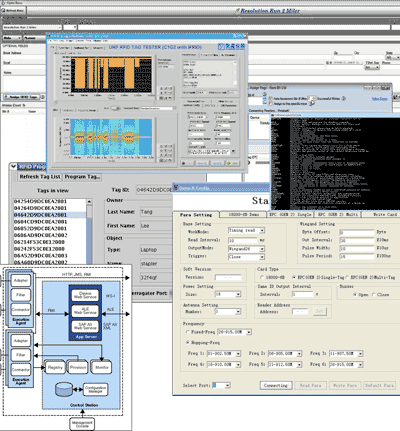
Task: Switch to the EPC GEN 2 Single tab
Action: (x=290, y=215)
